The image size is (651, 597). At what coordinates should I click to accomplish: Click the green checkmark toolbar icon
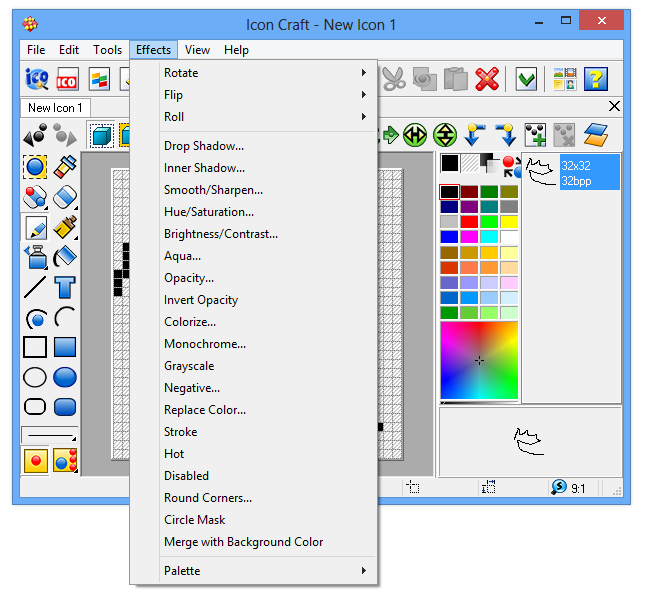click(x=526, y=79)
